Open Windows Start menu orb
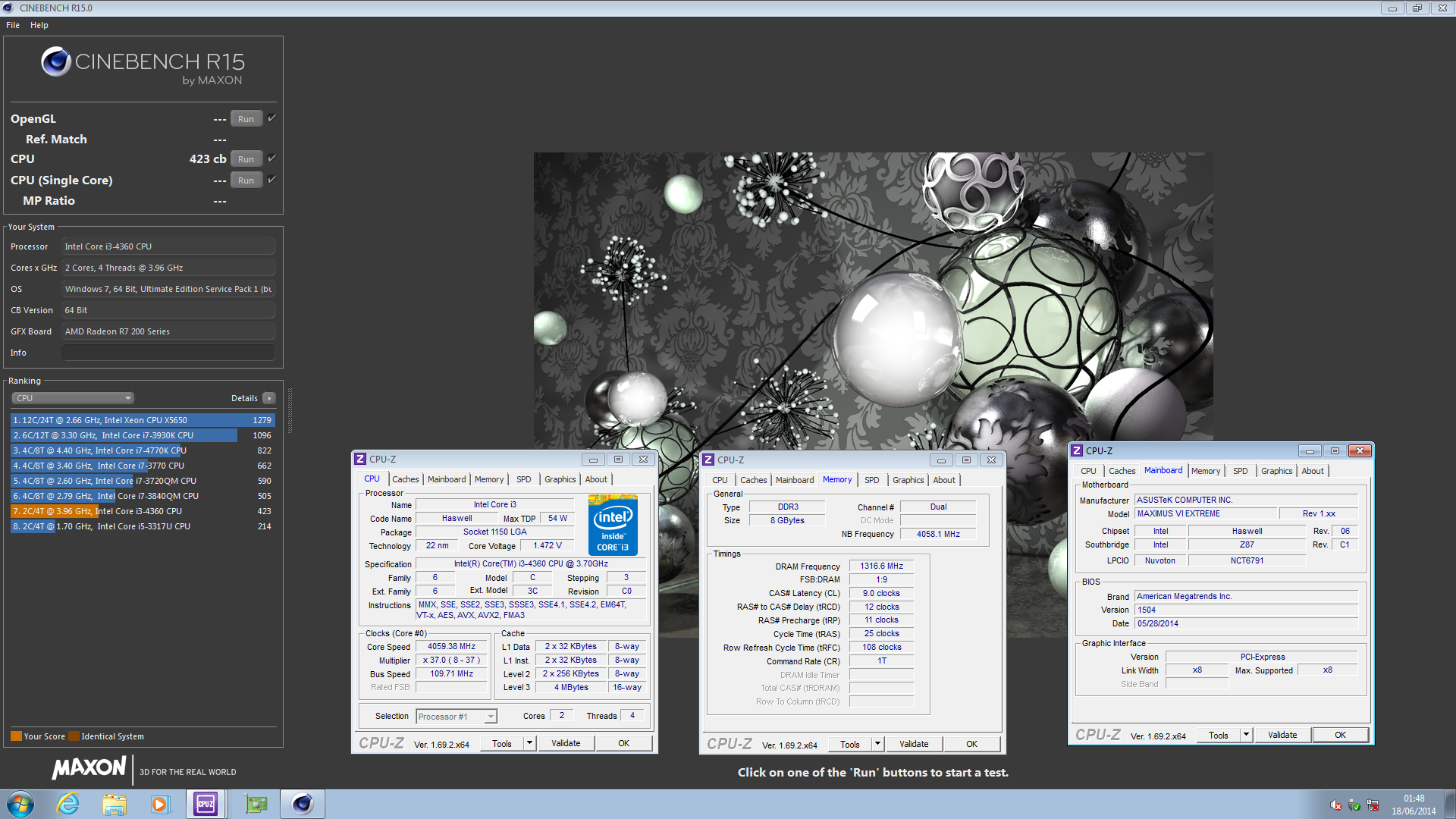Image resolution: width=1456 pixels, height=819 pixels. 20,804
